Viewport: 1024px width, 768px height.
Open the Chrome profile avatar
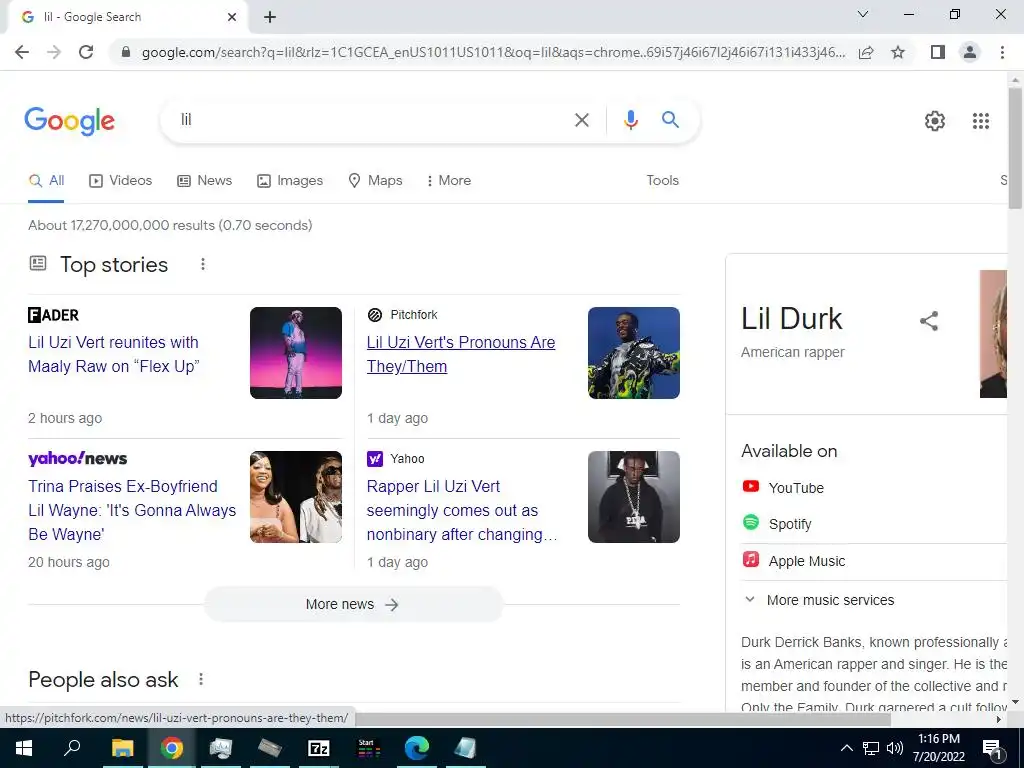(970, 52)
